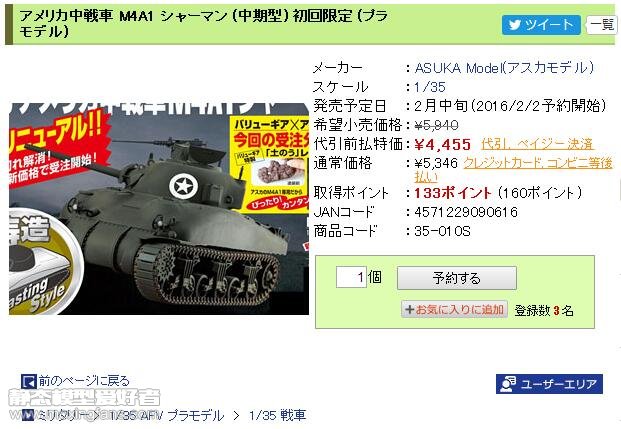The image size is (621, 429).
Task: Go back via 前のページに戻る link
Action: pos(84,381)
